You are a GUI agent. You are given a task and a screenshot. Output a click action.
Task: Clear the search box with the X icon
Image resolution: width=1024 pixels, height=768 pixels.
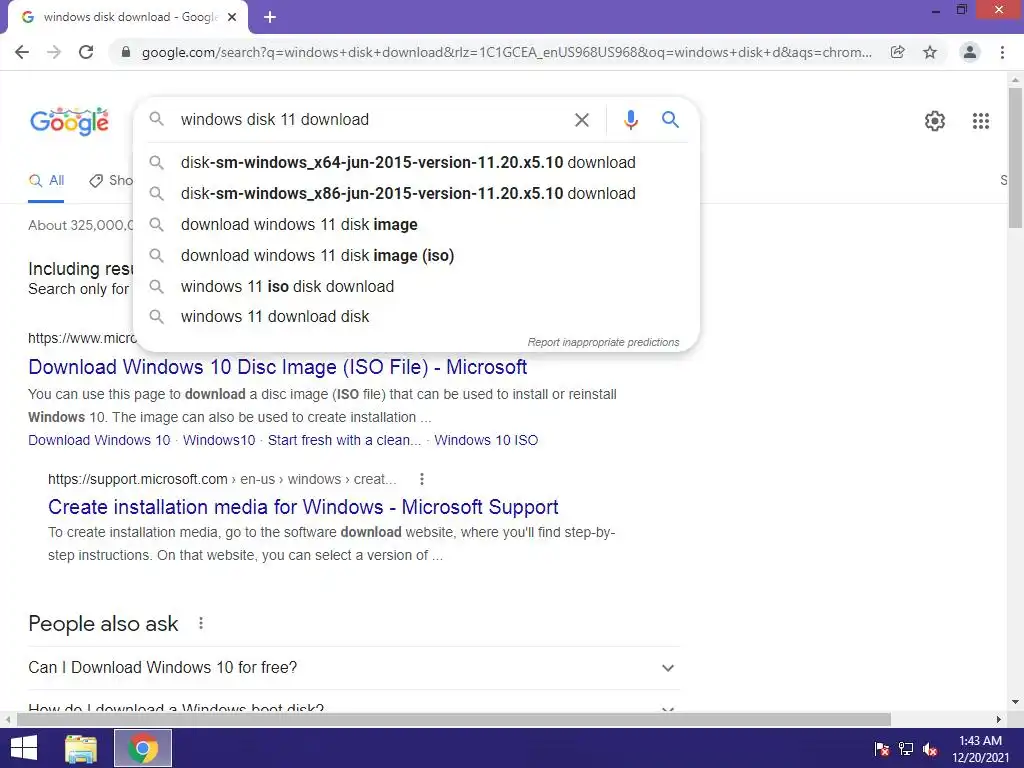click(581, 120)
